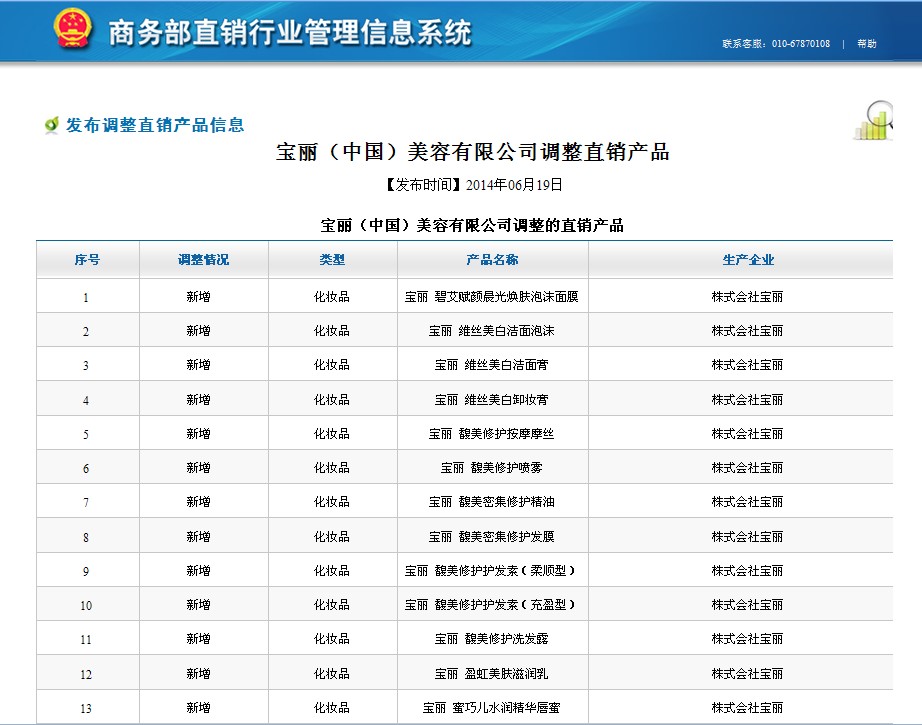This screenshot has width=922, height=725.
Task: Click product name 宝丽 盈虹美肤滋润乳
Action: click(492, 674)
